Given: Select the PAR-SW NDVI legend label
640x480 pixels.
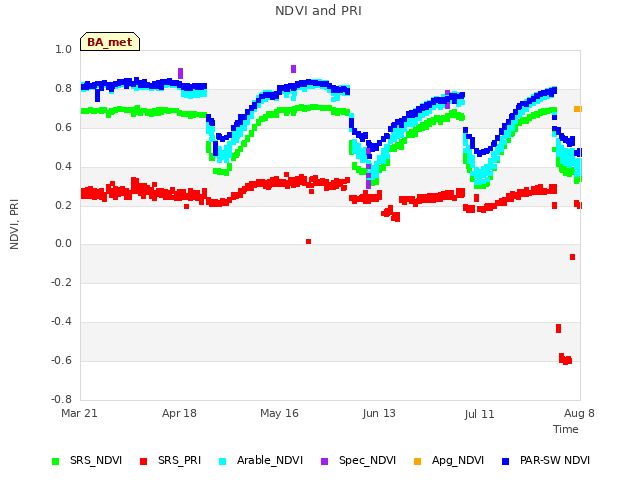Looking at the screenshot, I should [555, 460].
